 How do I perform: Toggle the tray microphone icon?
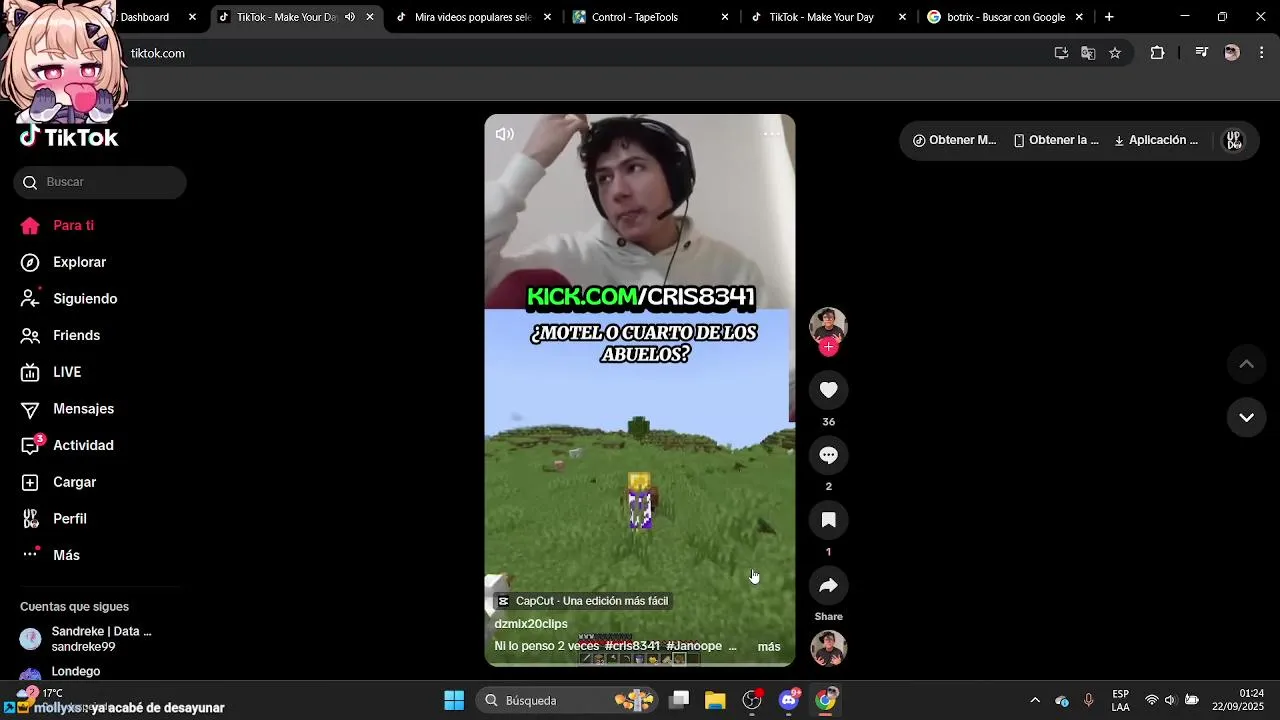pyautogui.click(x=1088, y=700)
